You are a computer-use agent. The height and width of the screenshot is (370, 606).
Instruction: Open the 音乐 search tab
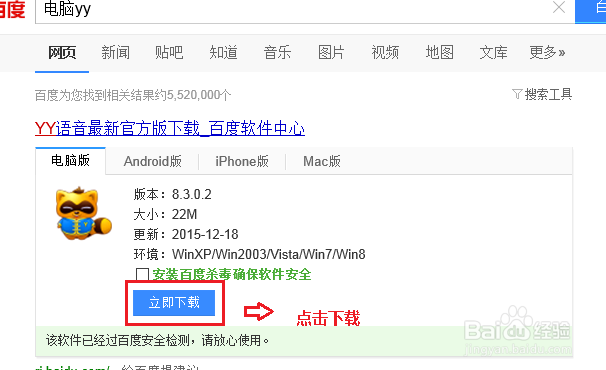point(277,53)
